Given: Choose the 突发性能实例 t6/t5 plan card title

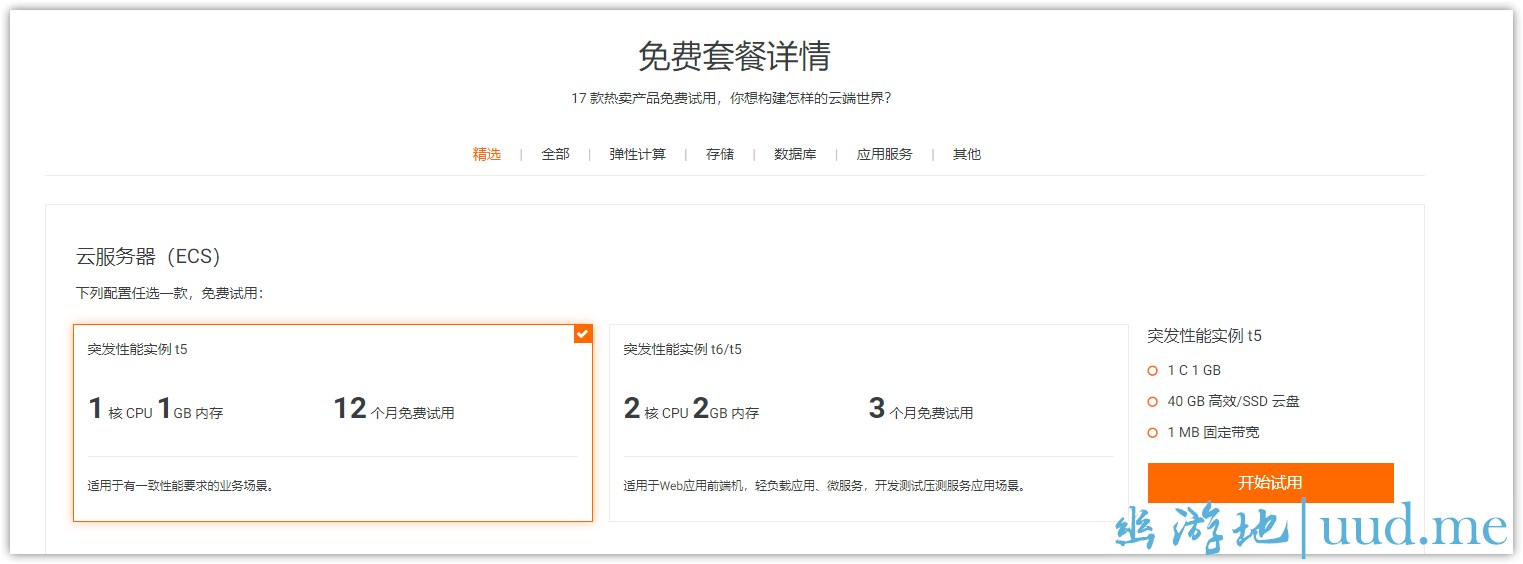Looking at the screenshot, I should point(682,350).
